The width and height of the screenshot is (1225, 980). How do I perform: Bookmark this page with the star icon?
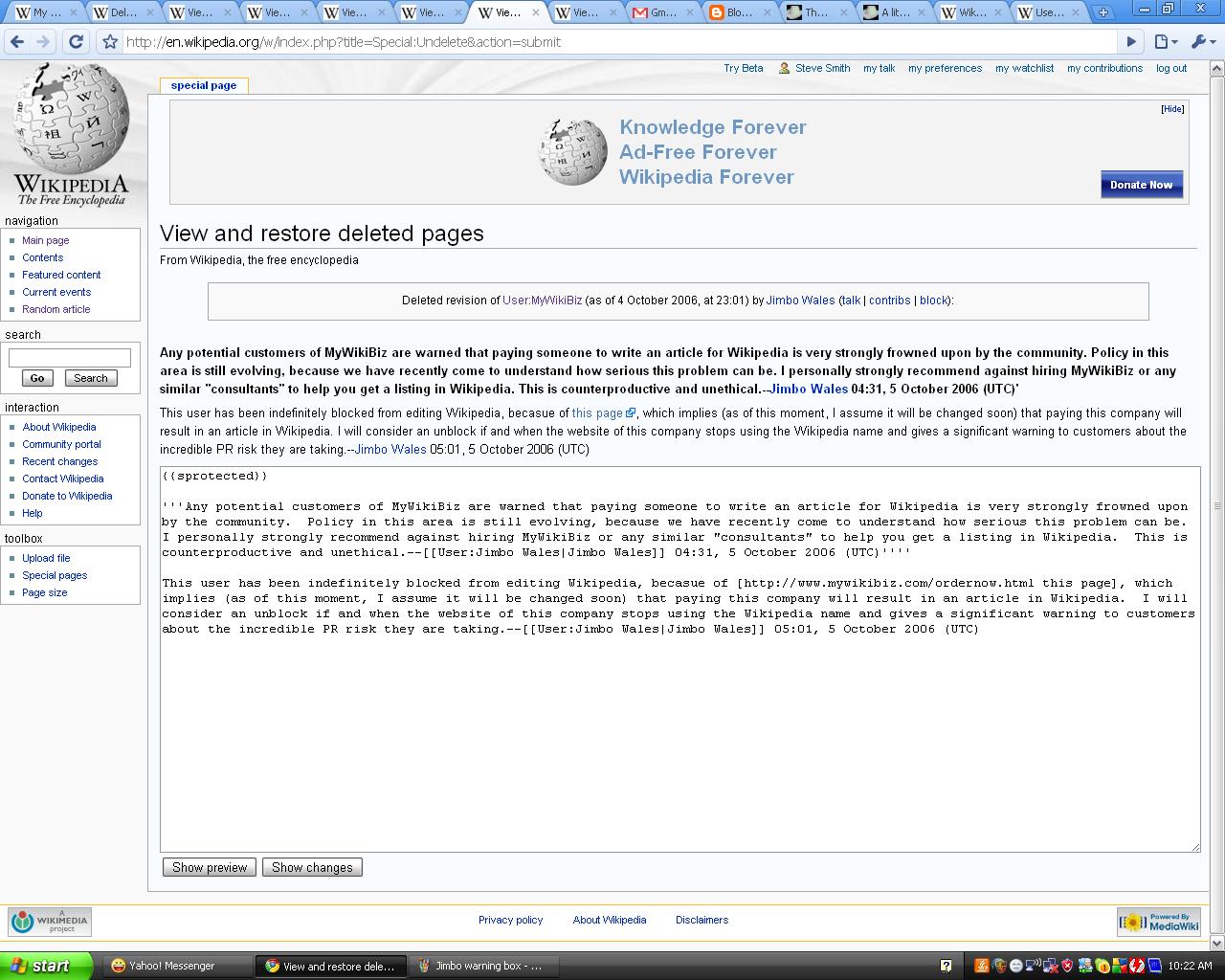coord(110,42)
